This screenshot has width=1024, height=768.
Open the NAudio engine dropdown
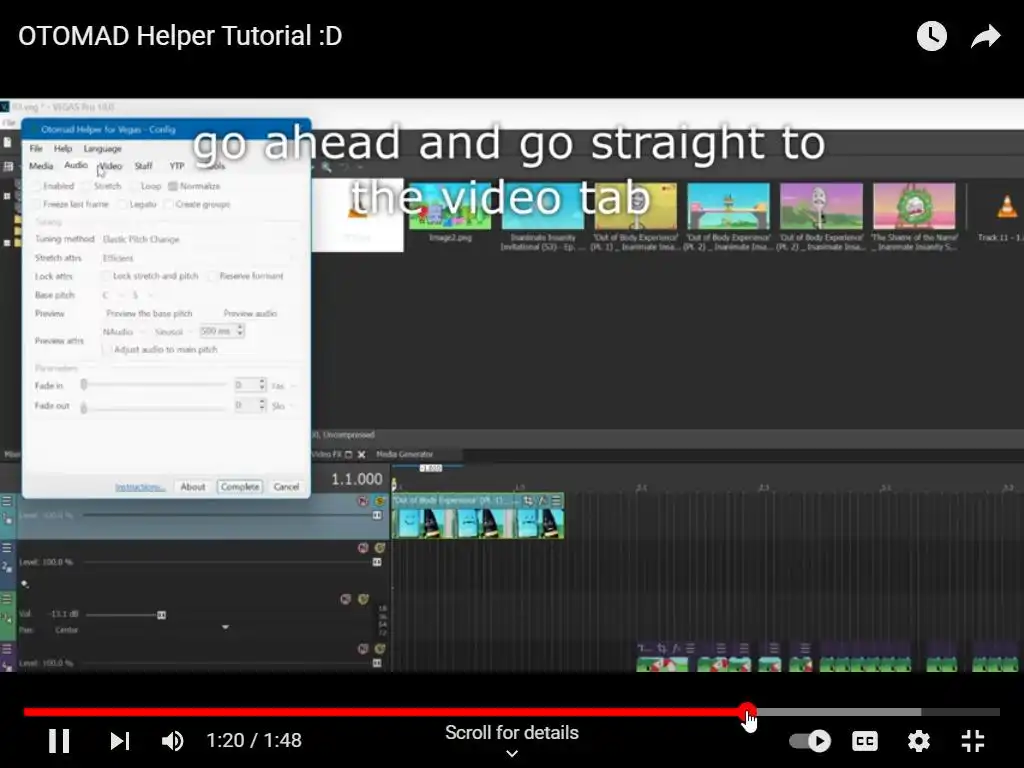pyautogui.click(x=123, y=332)
